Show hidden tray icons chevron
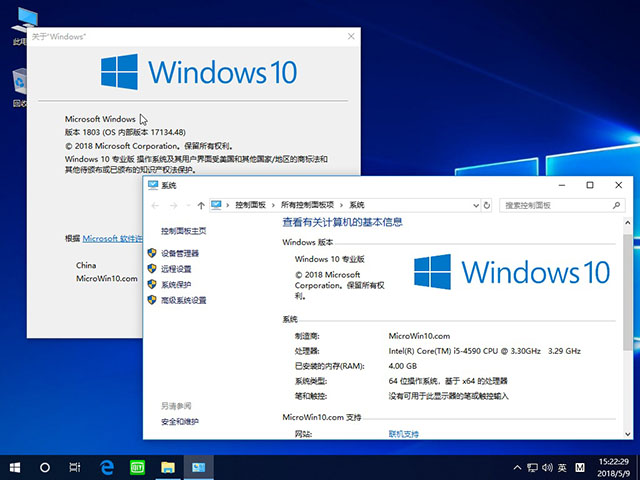The image size is (640, 480). pyautogui.click(x=517, y=467)
